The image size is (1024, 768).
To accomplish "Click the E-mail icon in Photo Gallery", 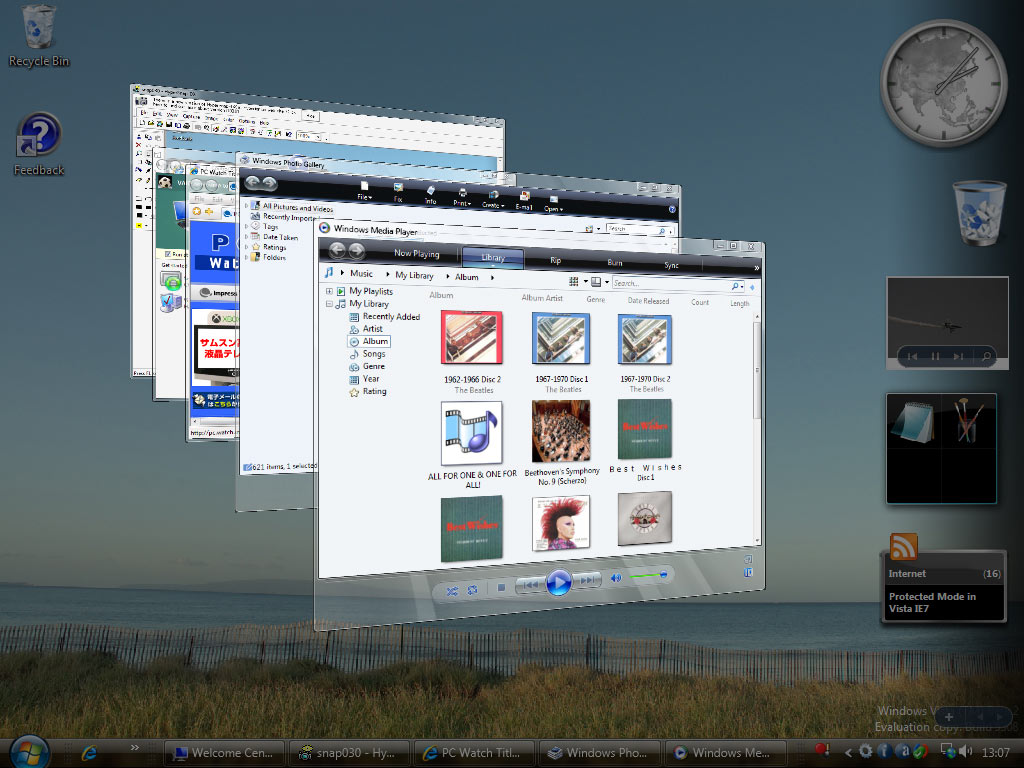I will pyautogui.click(x=524, y=202).
